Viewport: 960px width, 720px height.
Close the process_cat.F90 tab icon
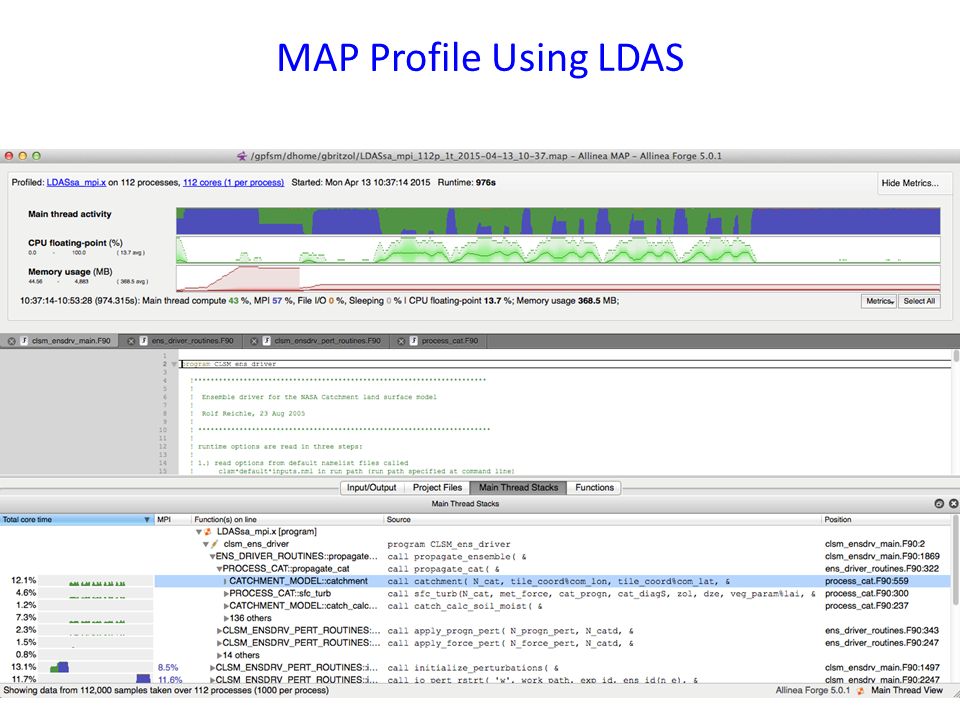[x=401, y=341]
